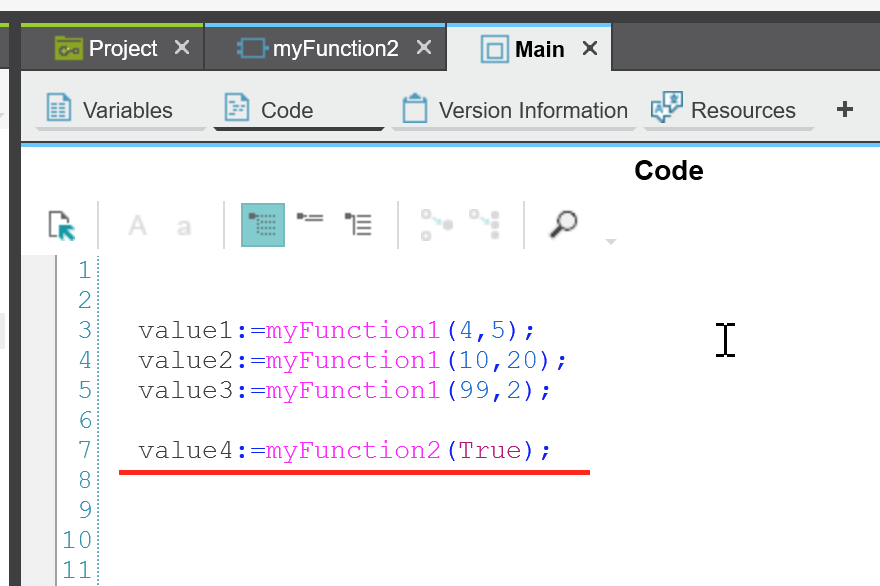Image resolution: width=880 pixels, height=586 pixels.
Task: Click line number 6 in gutter
Action: 85,420
